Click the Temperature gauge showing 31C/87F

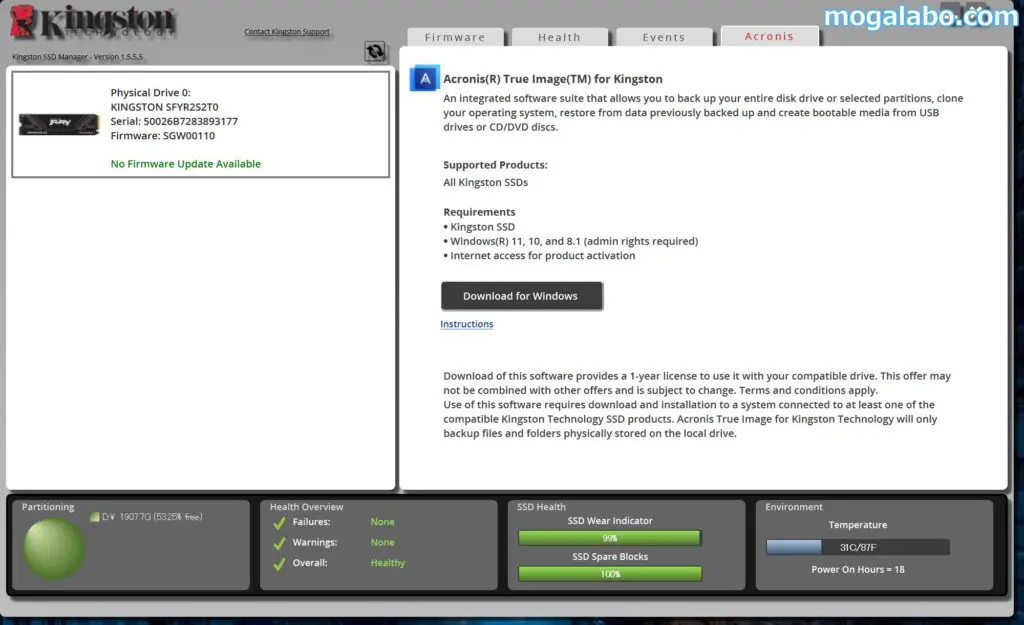click(x=857, y=546)
